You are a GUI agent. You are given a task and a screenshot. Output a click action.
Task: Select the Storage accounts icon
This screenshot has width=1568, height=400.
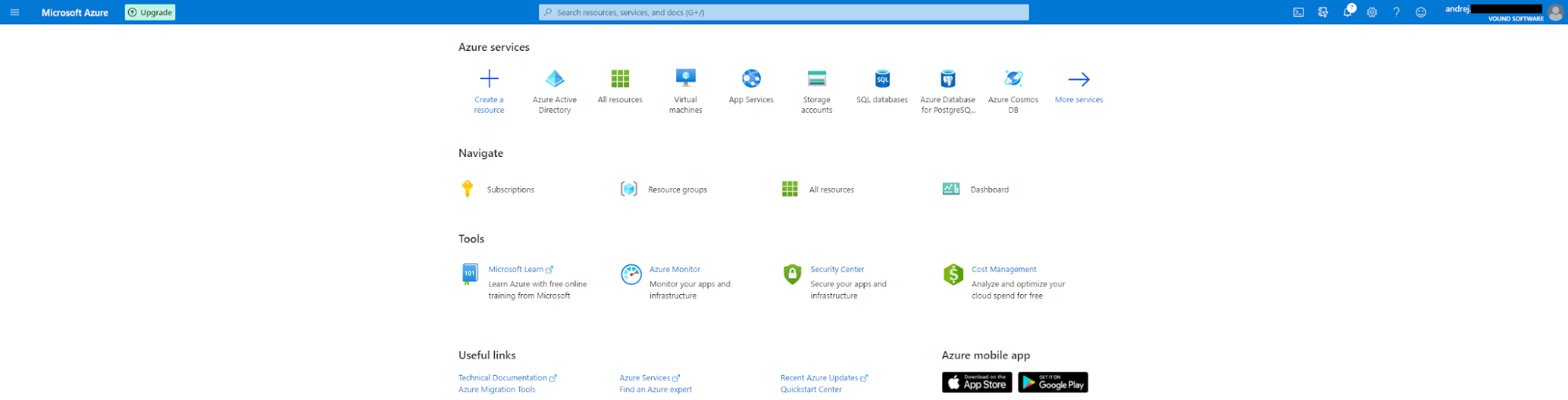click(x=817, y=78)
